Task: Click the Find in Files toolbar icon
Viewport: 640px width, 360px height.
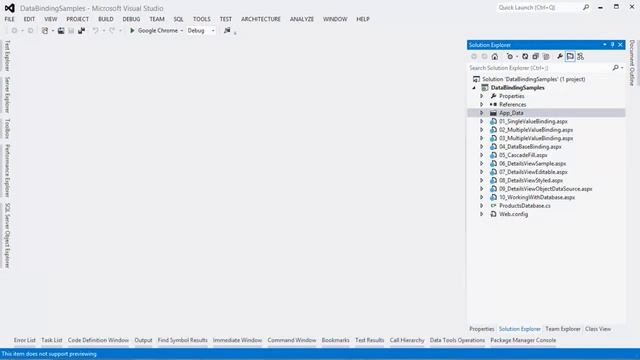Action: [x=227, y=31]
